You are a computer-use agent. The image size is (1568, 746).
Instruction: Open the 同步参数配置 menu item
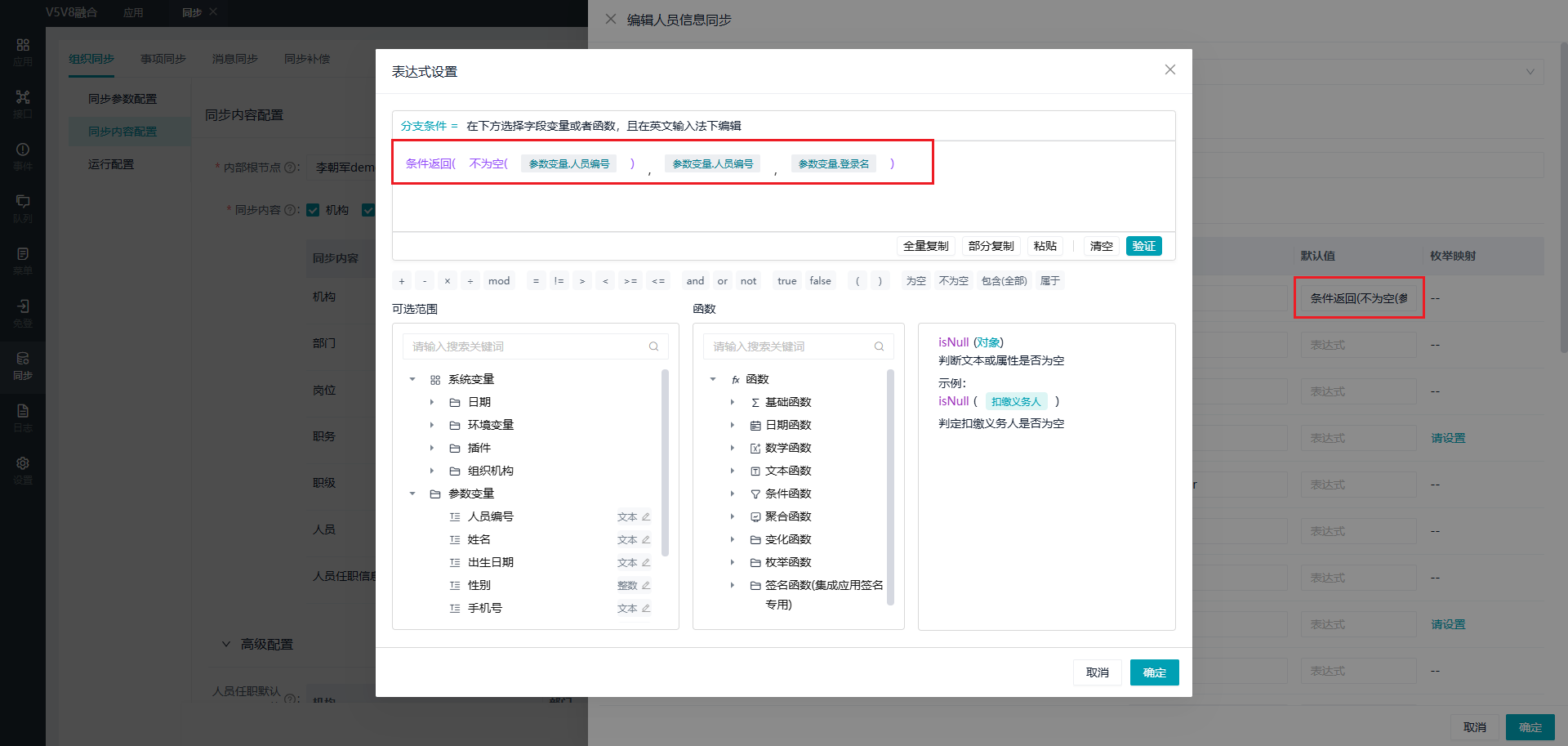(122, 99)
